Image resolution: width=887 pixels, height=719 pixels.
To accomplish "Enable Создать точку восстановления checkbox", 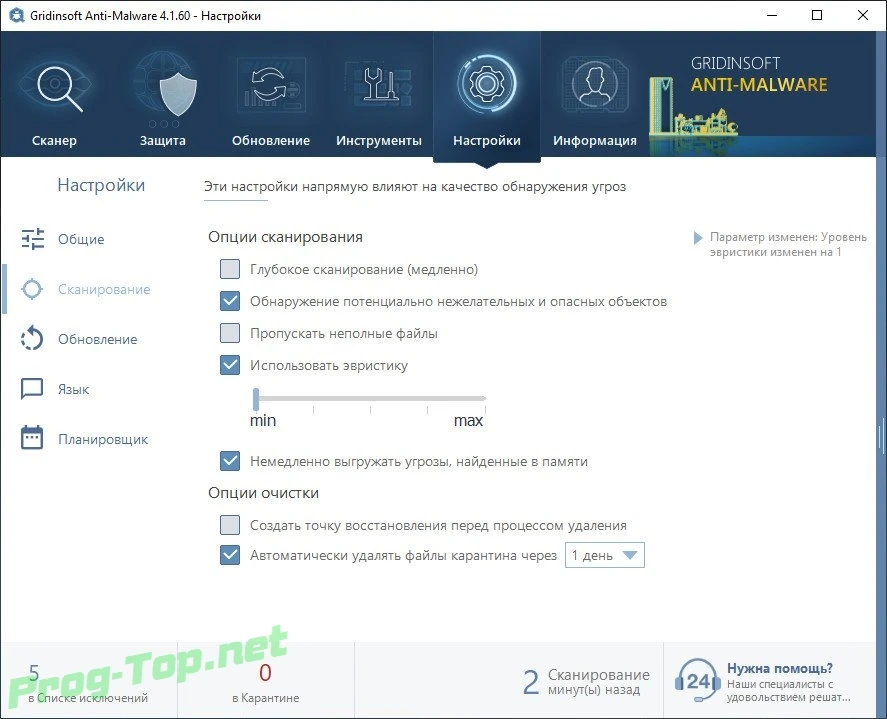I will pyautogui.click(x=230, y=525).
